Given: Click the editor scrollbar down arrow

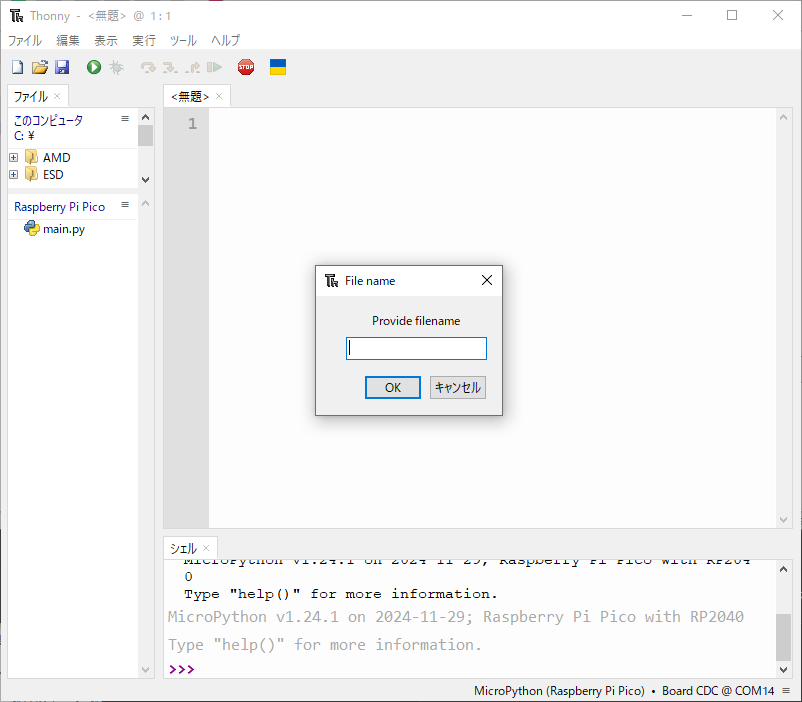Looking at the screenshot, I should pyautogui.click(x=783, y=520).
